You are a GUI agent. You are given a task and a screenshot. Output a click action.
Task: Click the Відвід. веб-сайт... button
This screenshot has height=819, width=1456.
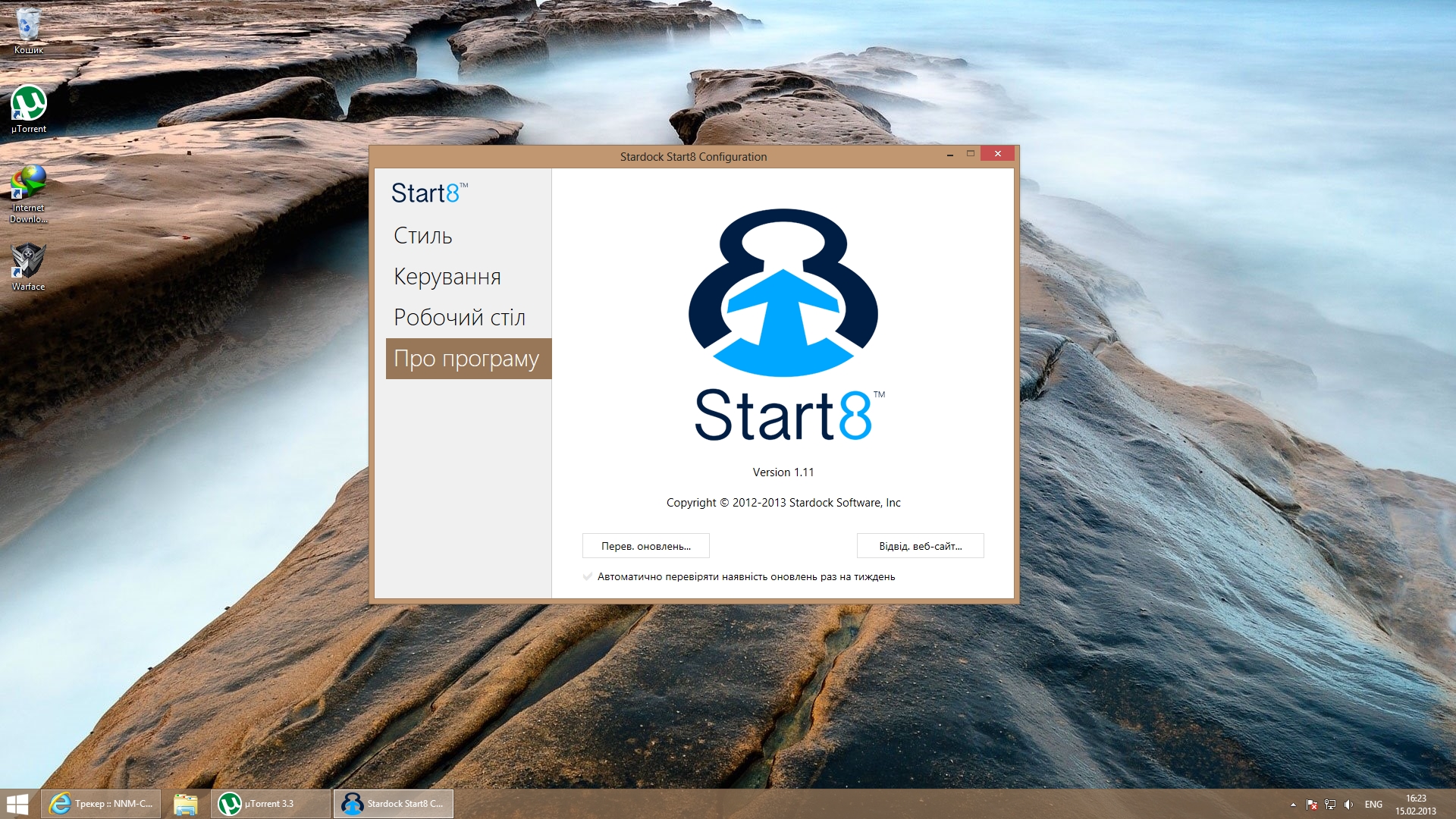click(x=920, y=546)
